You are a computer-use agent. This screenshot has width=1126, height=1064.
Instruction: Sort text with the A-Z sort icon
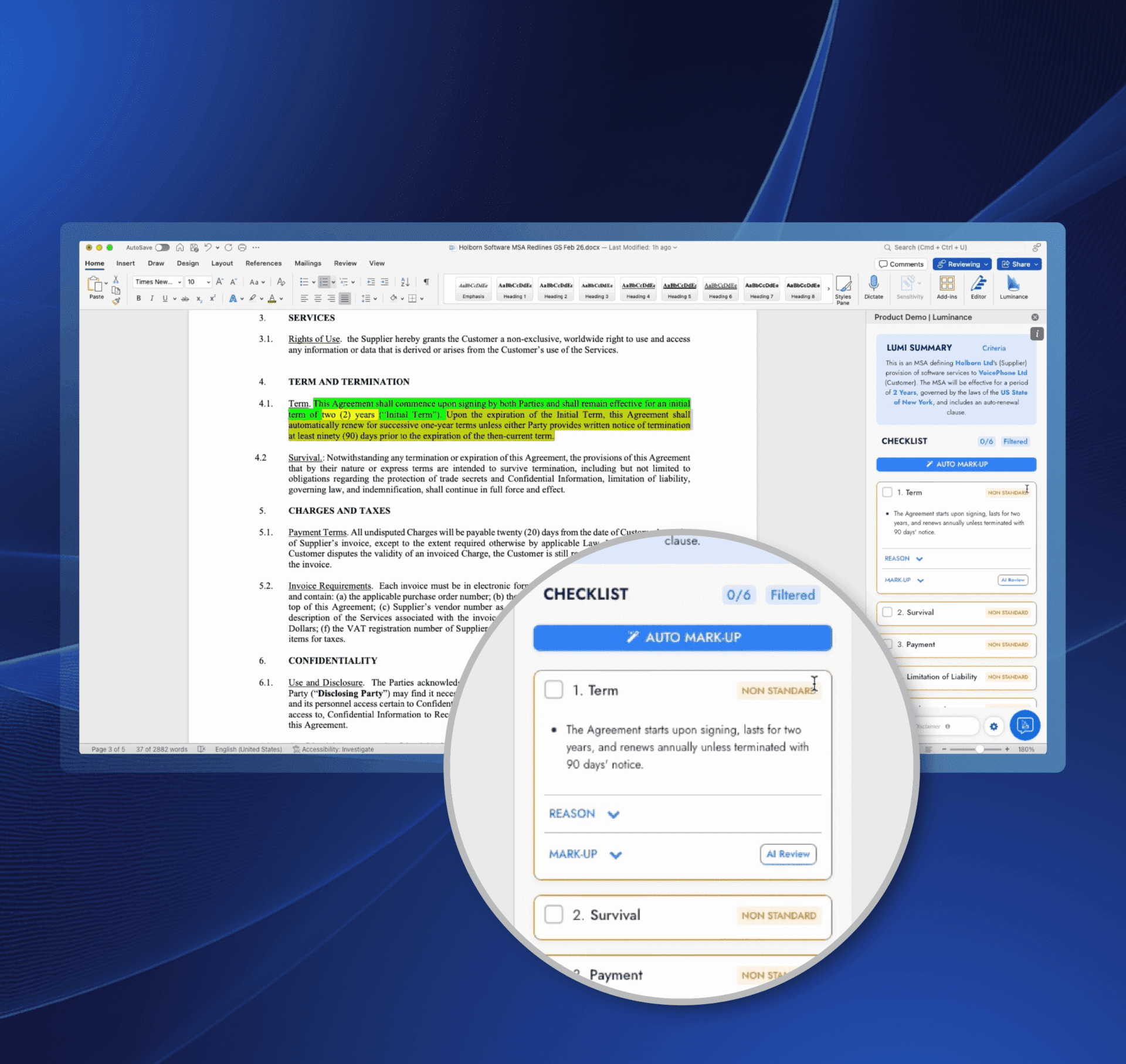[x=405, y=282]
